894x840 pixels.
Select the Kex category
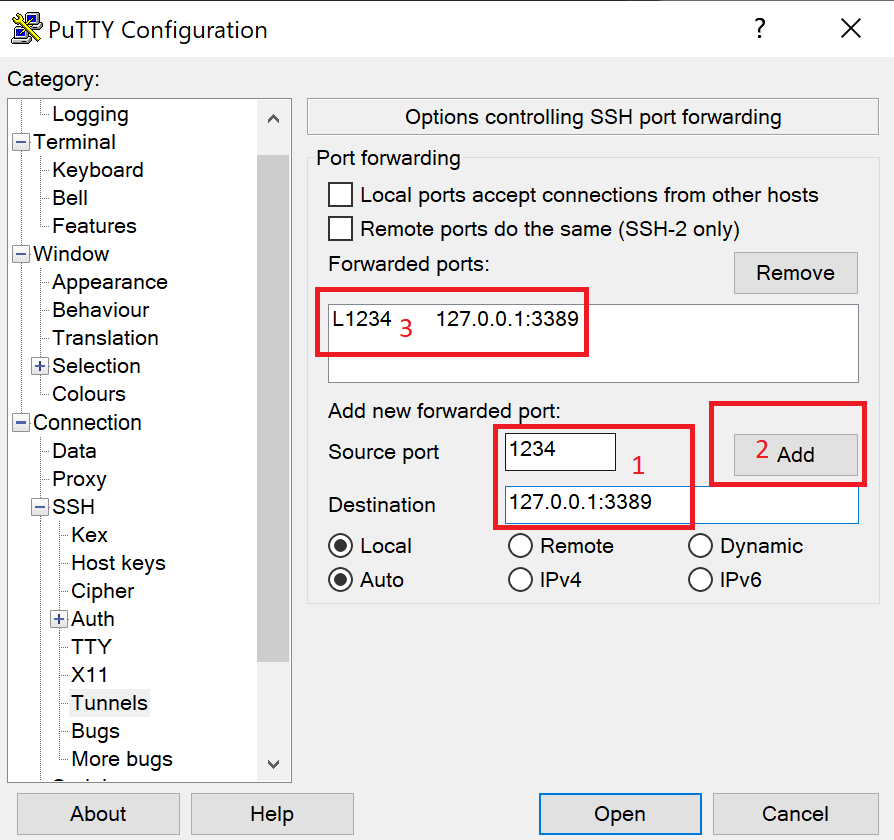(x=89, y=535)
